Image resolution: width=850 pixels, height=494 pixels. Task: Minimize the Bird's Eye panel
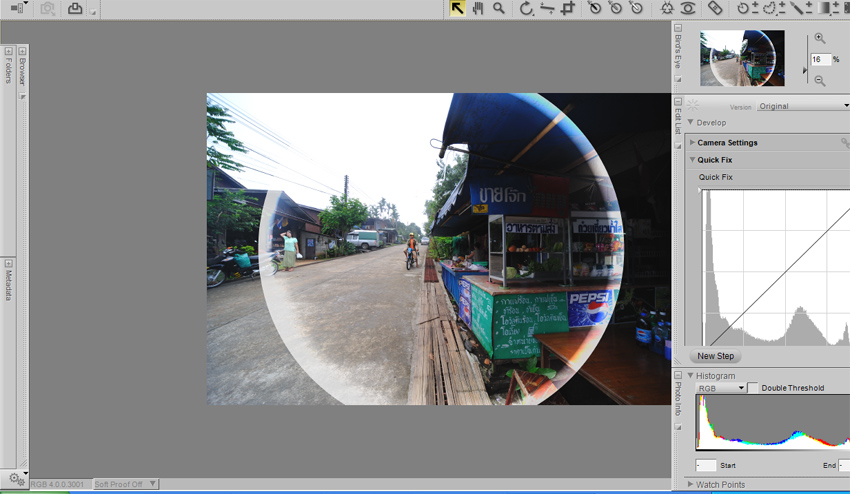coord(678,28)
